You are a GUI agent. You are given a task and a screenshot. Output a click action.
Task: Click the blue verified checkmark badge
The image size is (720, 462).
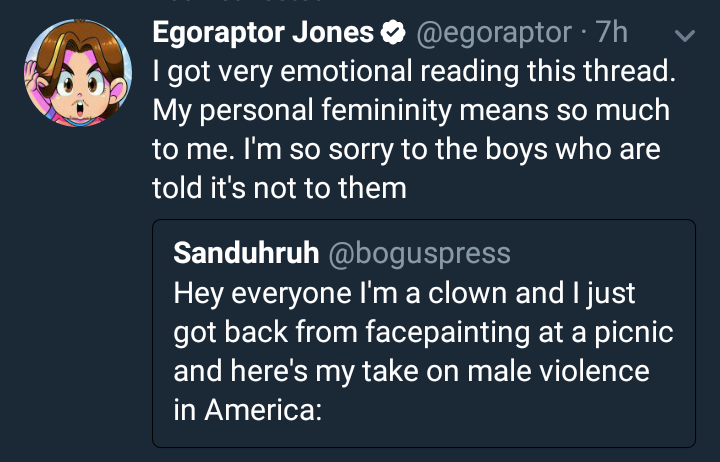pyautogui.click(x=392, y=35)
